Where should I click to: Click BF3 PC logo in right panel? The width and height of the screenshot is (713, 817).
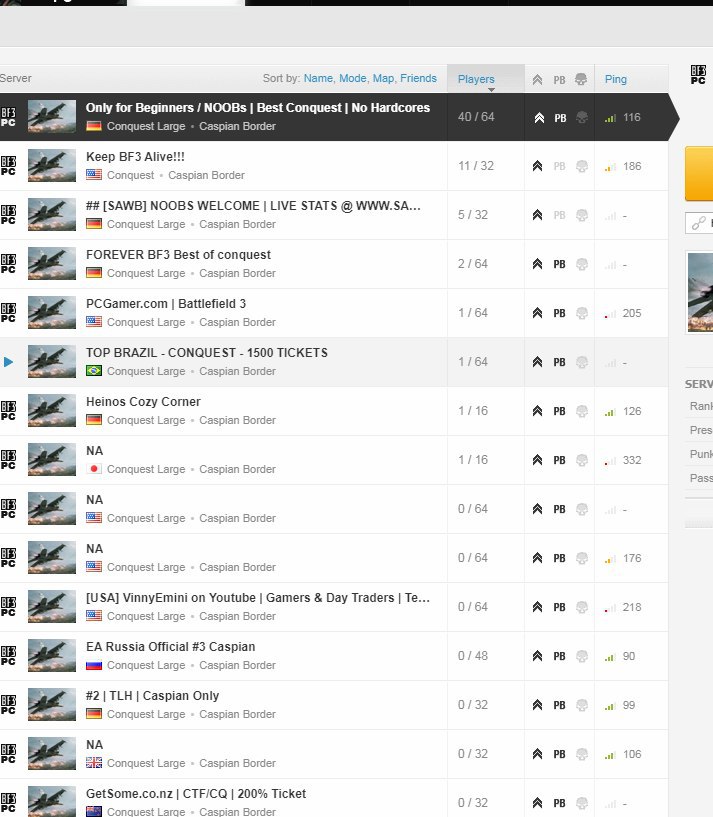tap(698, 75)
